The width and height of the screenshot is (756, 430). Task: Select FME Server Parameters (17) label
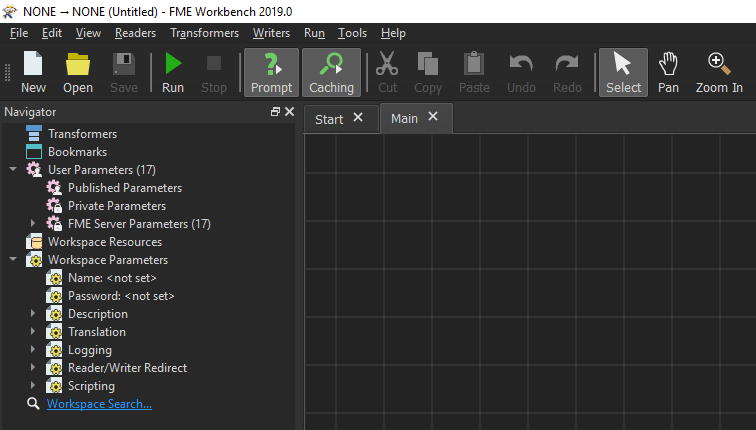[x=139, y=224]
